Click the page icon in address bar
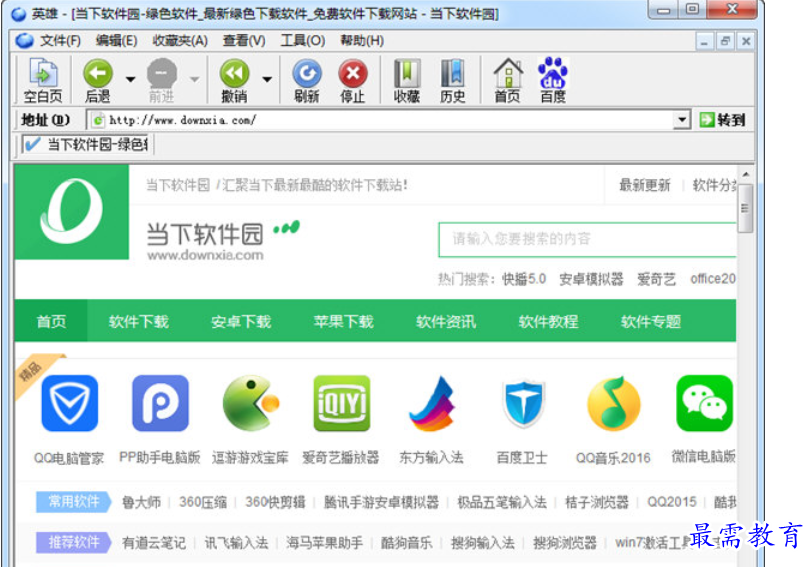The image size is (811, 567). (97, 121)
